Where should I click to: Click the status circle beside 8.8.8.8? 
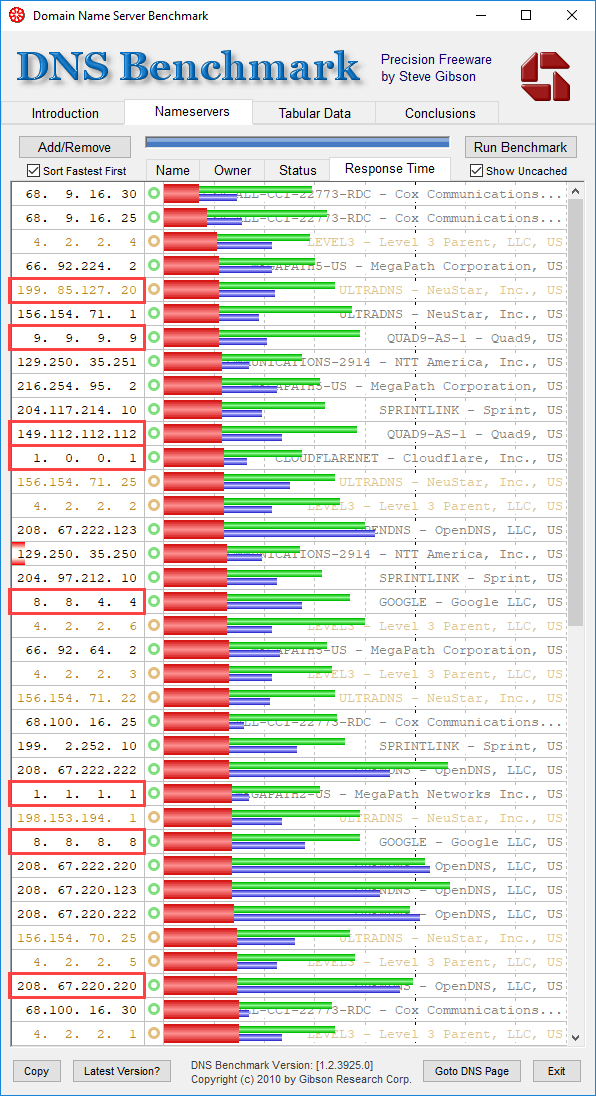coord(154,842)
